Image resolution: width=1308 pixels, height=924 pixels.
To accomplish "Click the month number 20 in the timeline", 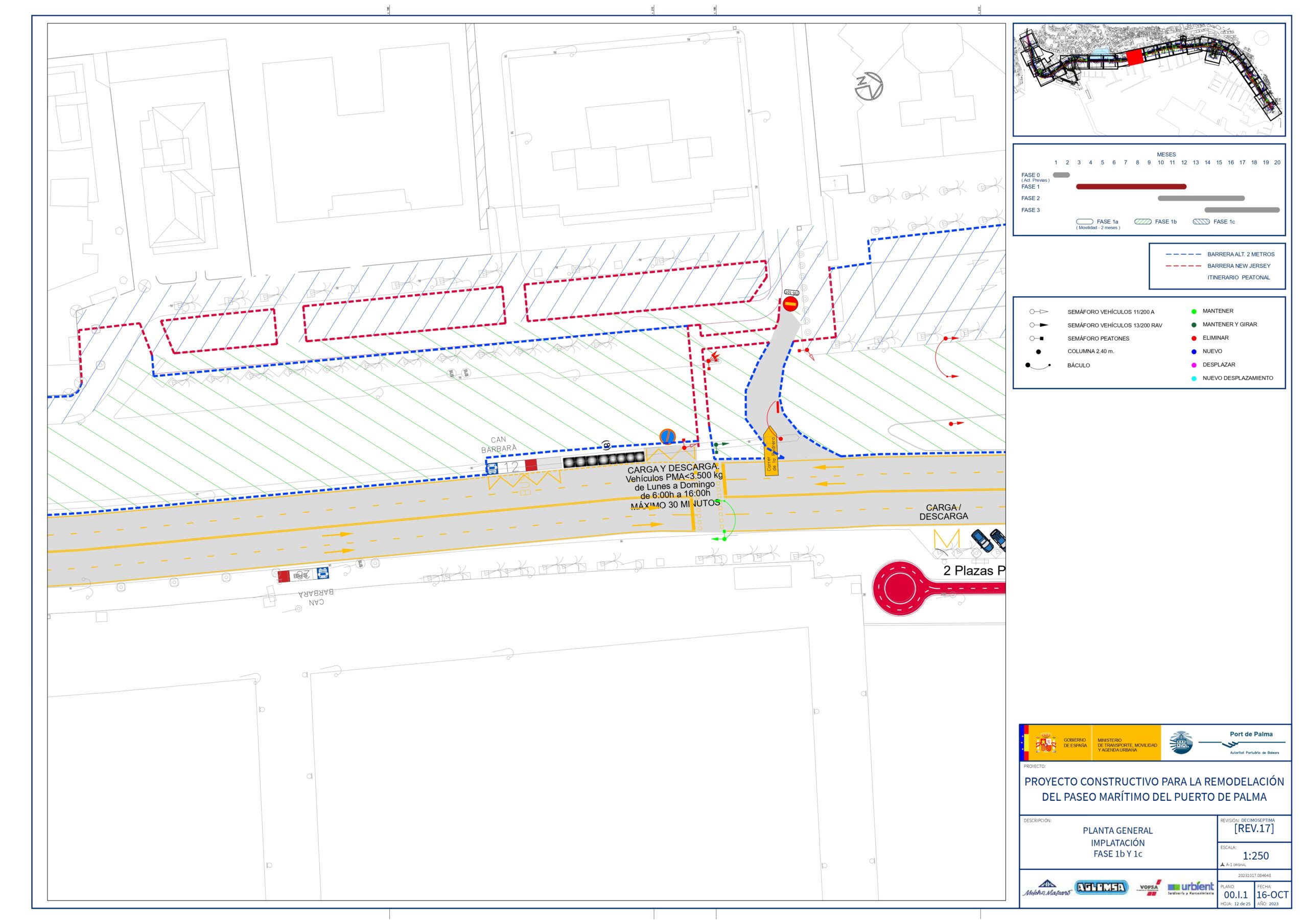I will click(1277, 162).
